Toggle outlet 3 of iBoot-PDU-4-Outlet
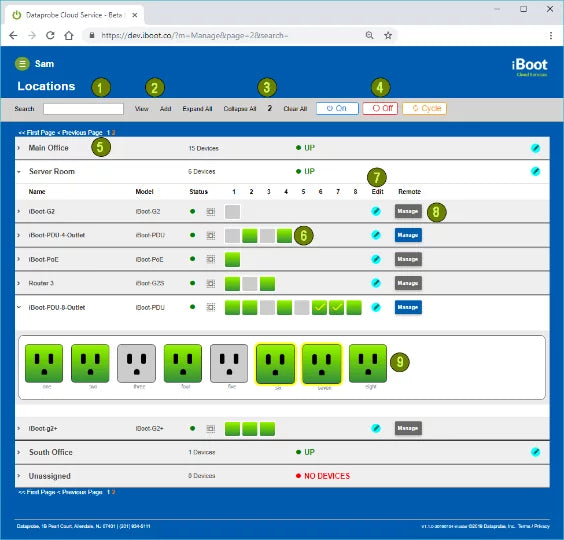564x540 pixels. coord(267,236)
